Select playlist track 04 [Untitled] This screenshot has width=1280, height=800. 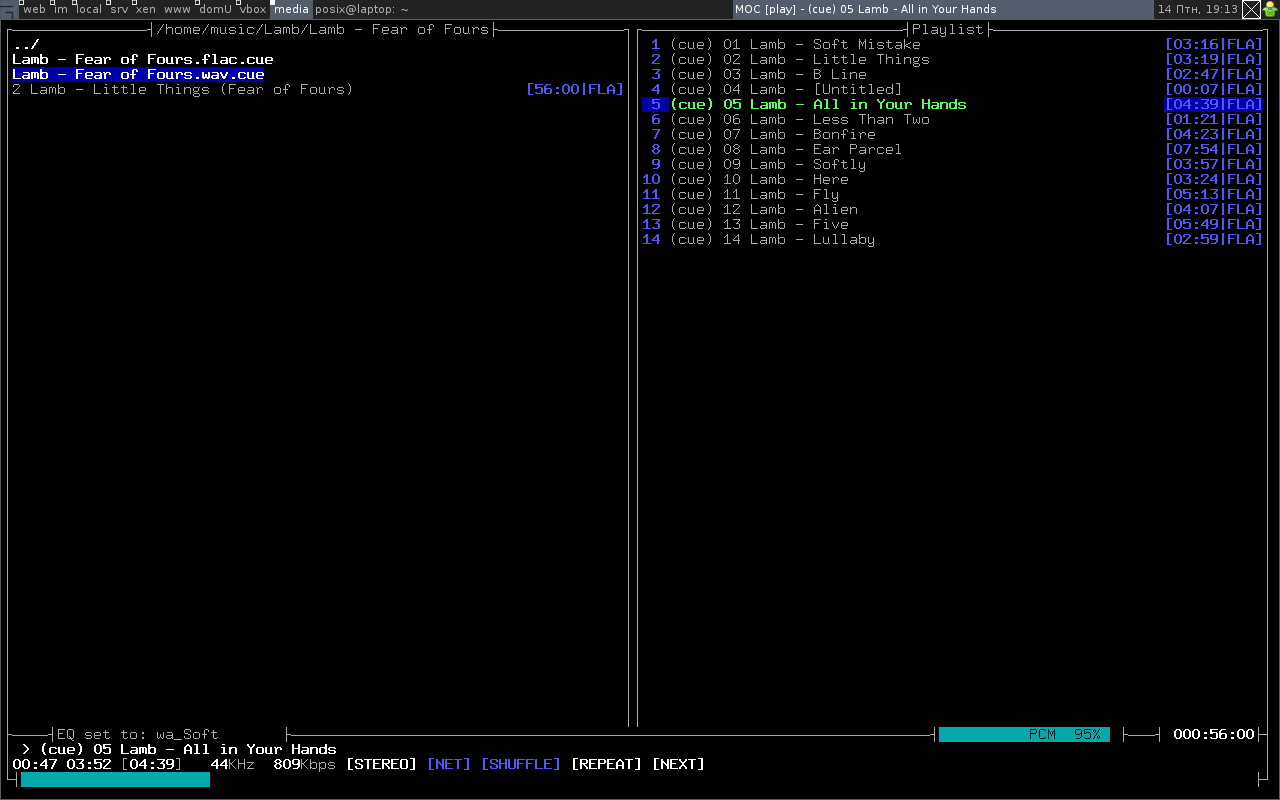tap(952, 89)
